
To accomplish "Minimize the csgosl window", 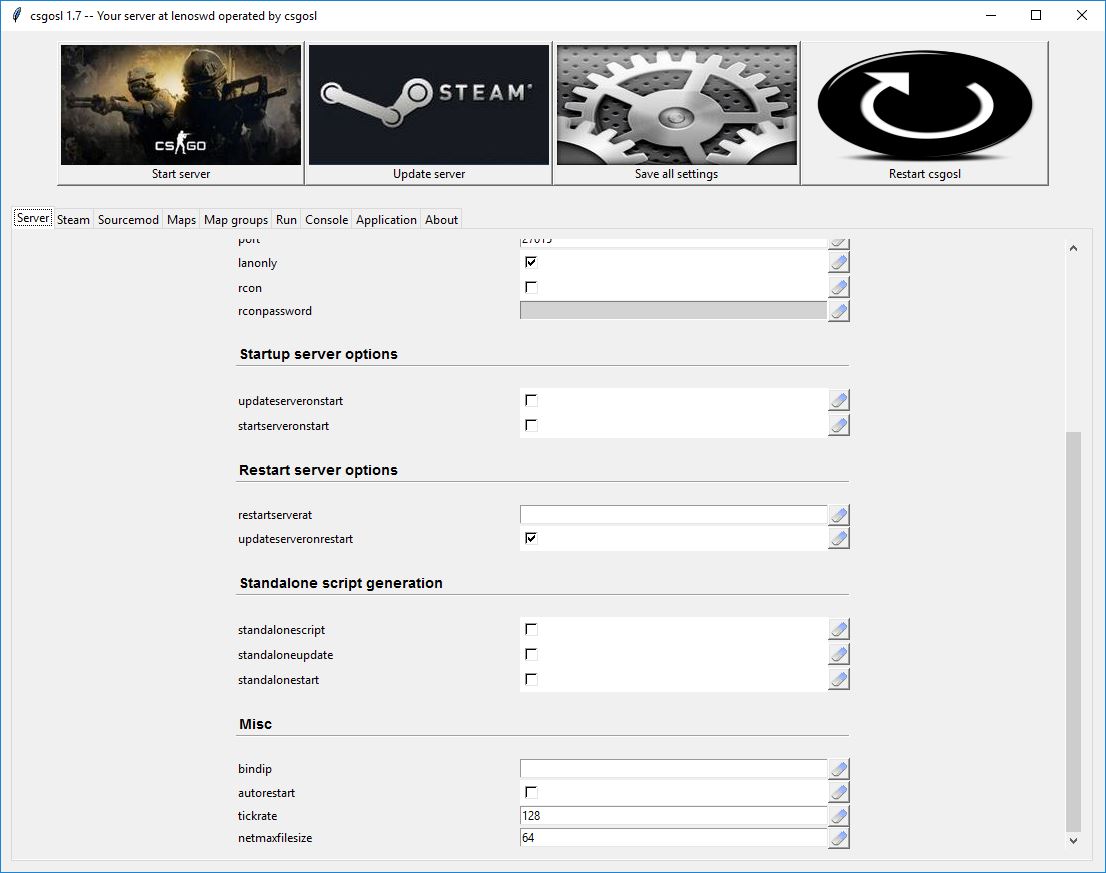I will pyautogui.click(x=991, y=16).
